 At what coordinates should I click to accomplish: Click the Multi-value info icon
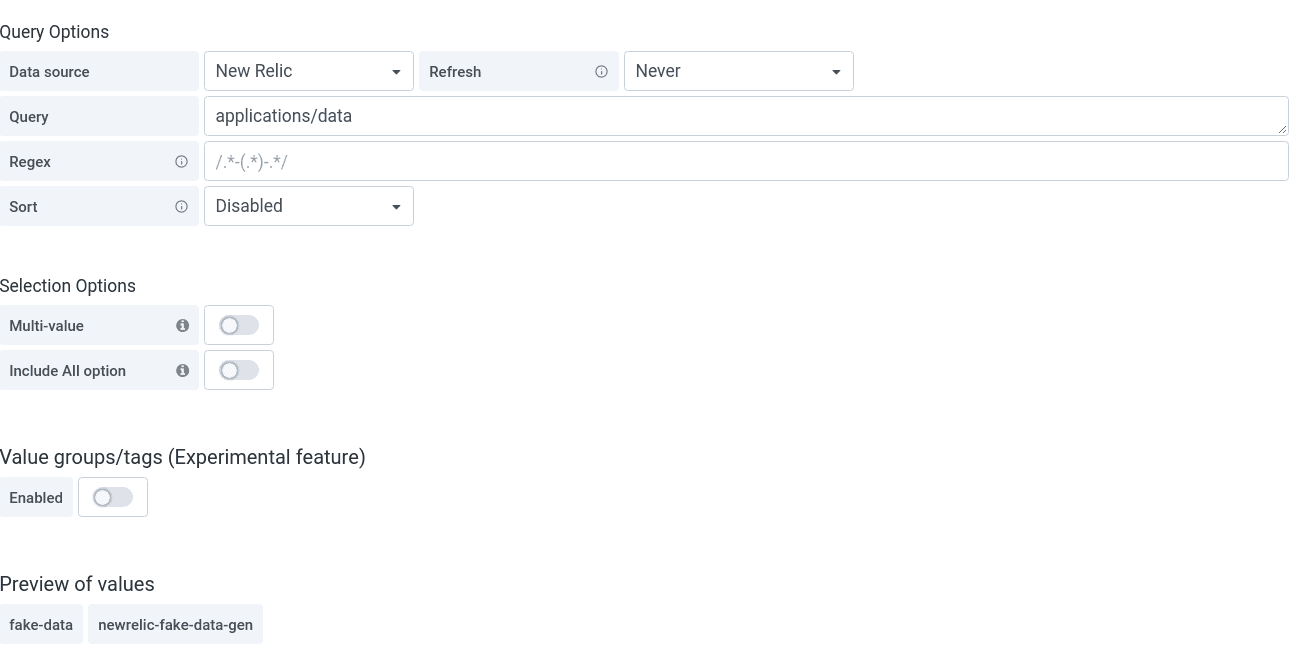coord(182,326)
